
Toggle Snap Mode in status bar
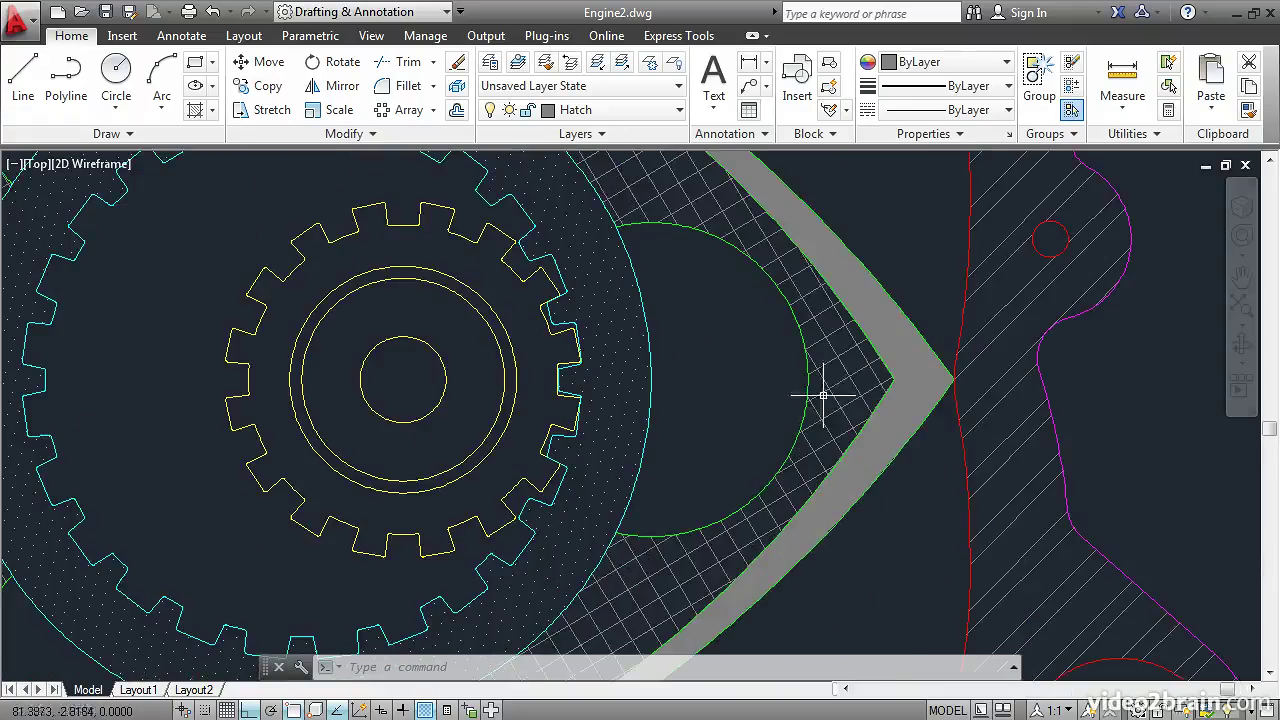[206, 711]
